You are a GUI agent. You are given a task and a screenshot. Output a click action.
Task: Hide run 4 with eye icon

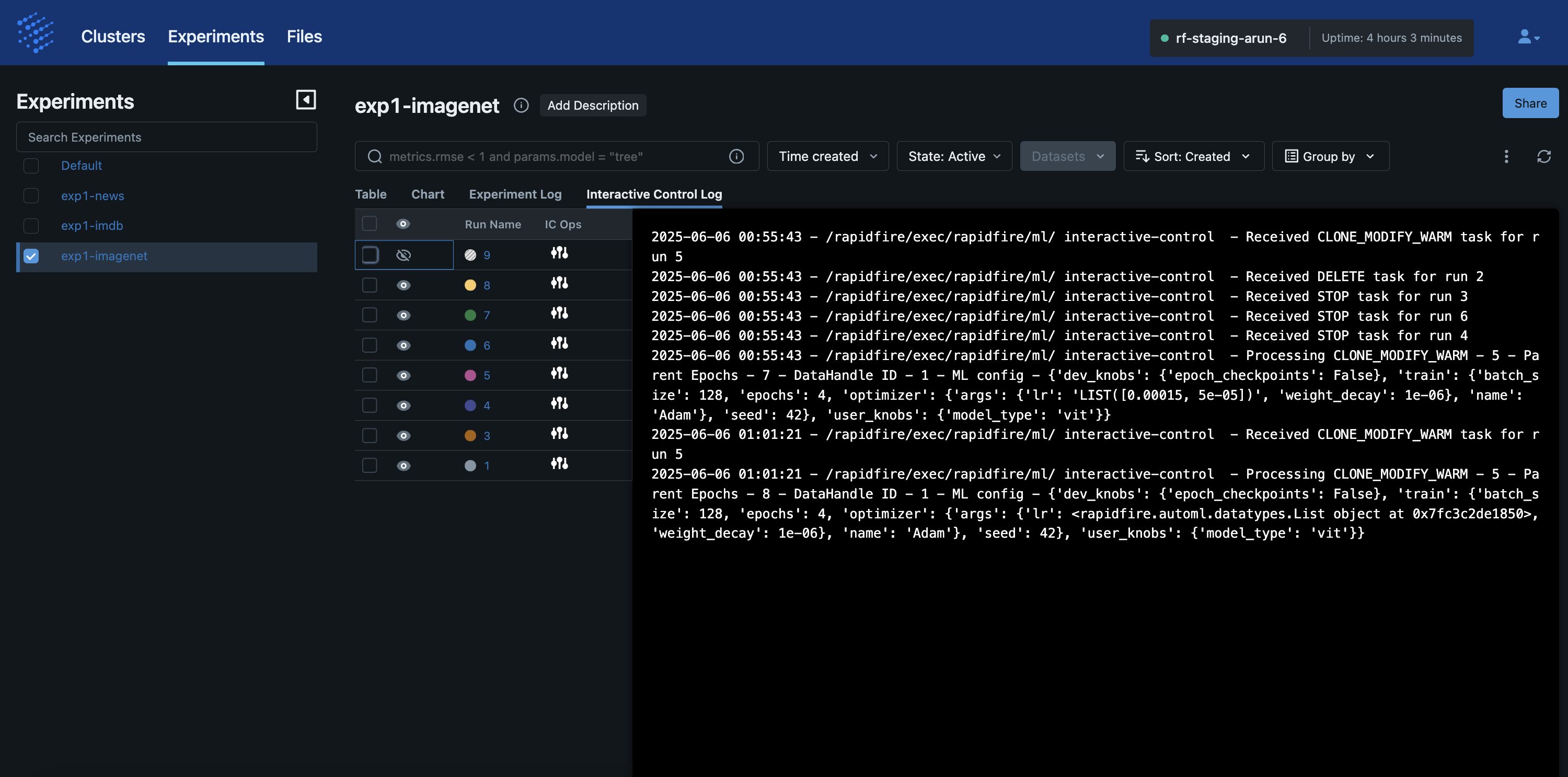(403, 406)
